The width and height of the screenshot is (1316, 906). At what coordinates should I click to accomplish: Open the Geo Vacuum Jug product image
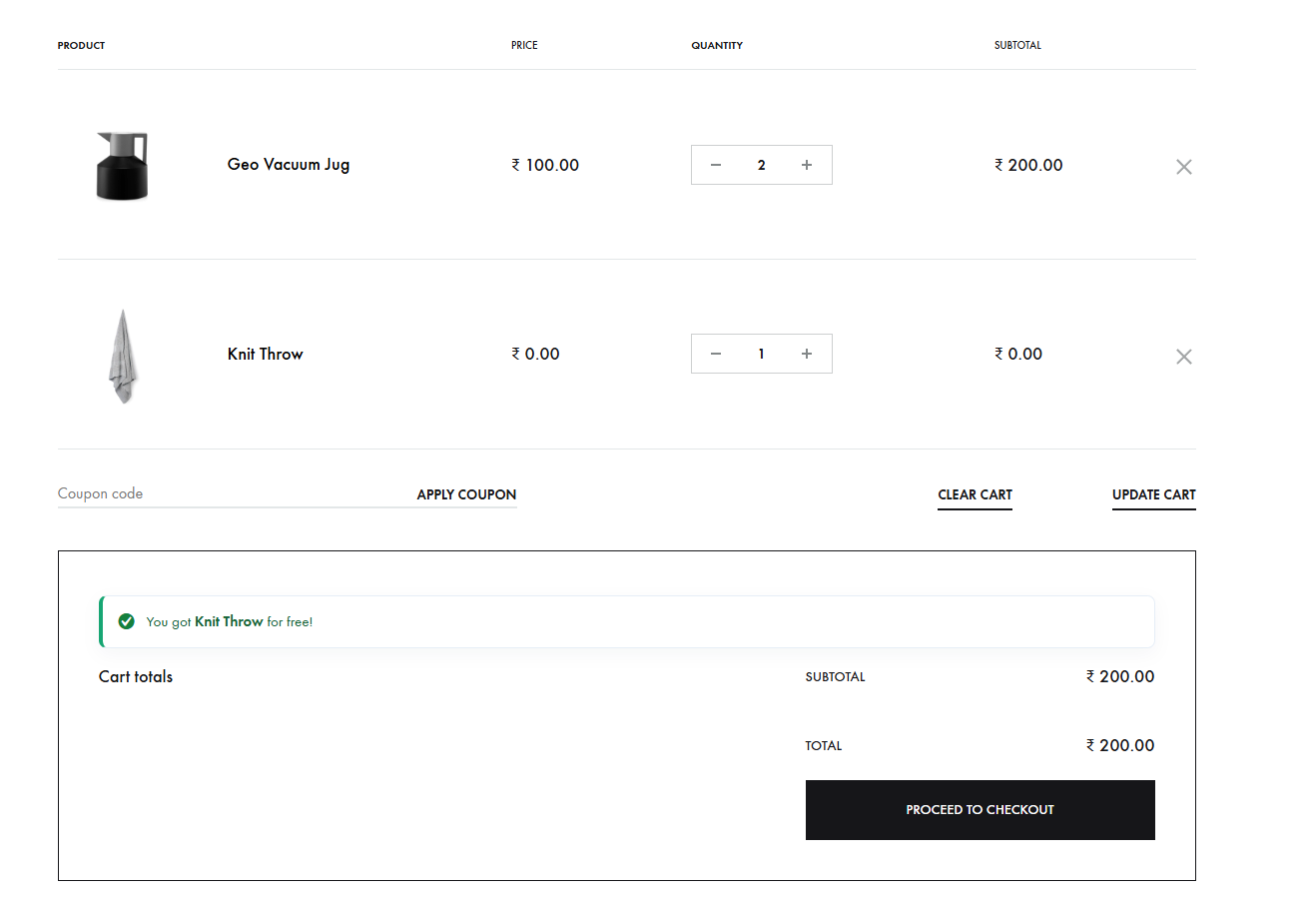point(122,166)
